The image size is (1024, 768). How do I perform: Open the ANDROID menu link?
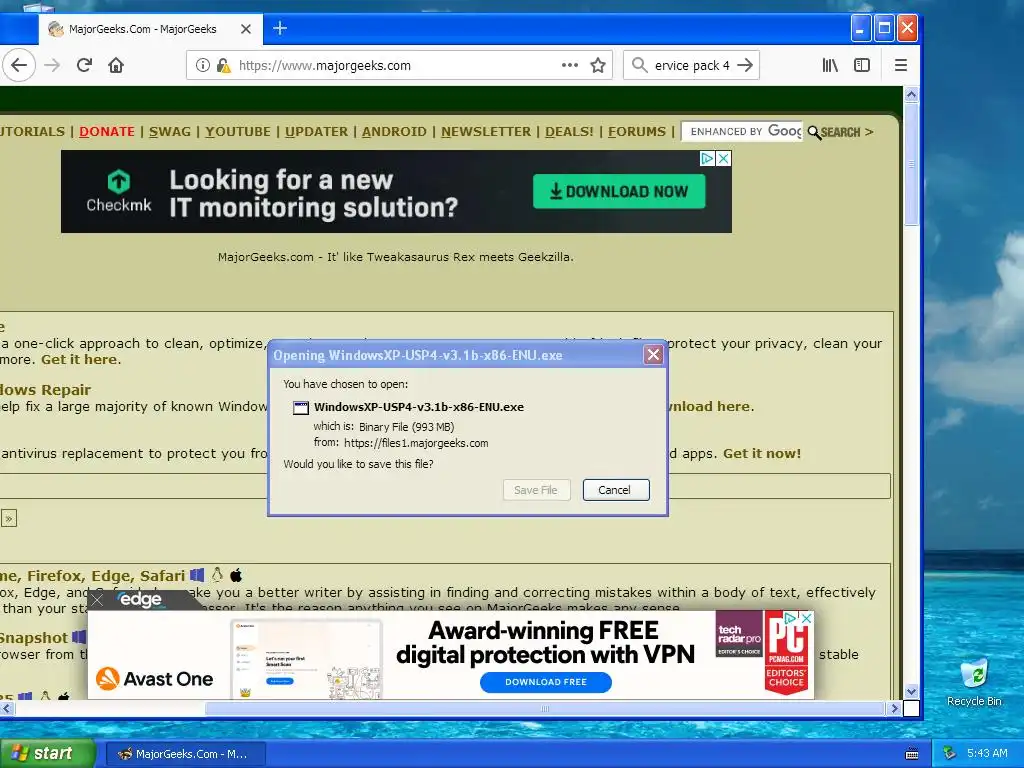(394, 131)
